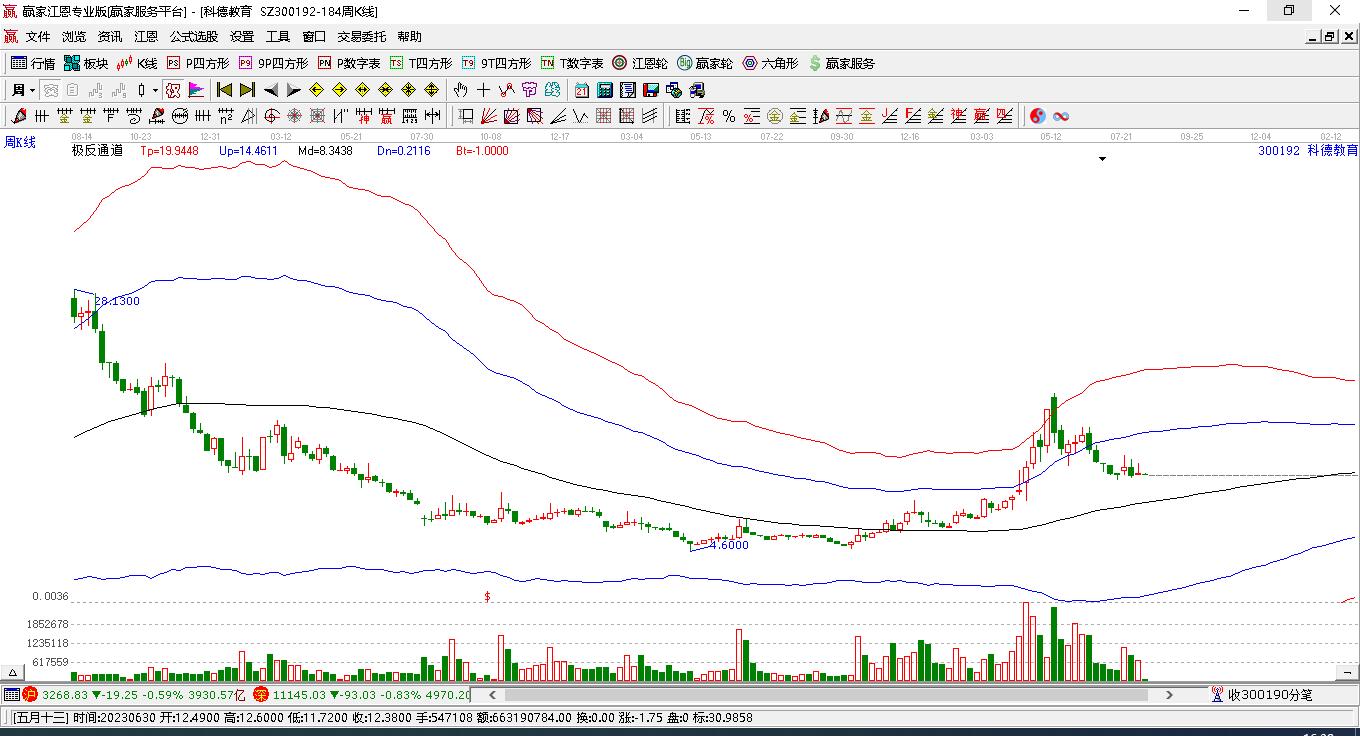Click the horizontal scrollbar right arrow
1360x736 pixels.
click(1169, 695)
